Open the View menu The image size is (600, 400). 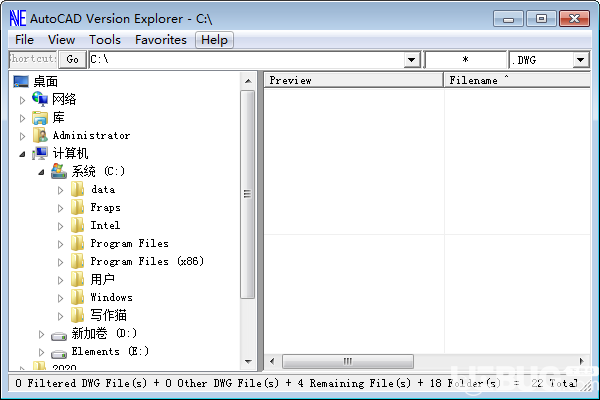(x=61, y=40)
